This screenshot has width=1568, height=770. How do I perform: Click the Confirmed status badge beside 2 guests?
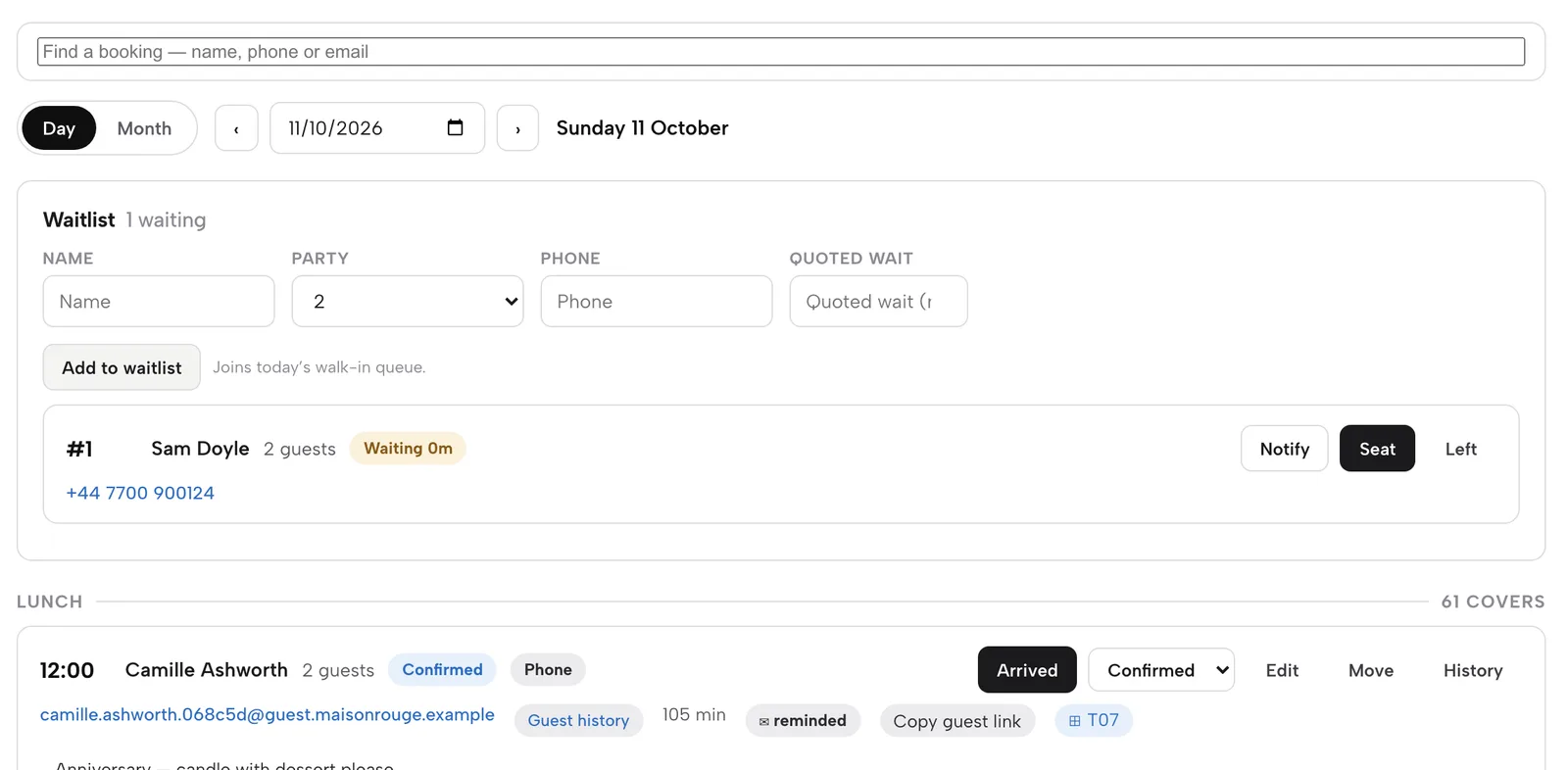click(442, 669)
